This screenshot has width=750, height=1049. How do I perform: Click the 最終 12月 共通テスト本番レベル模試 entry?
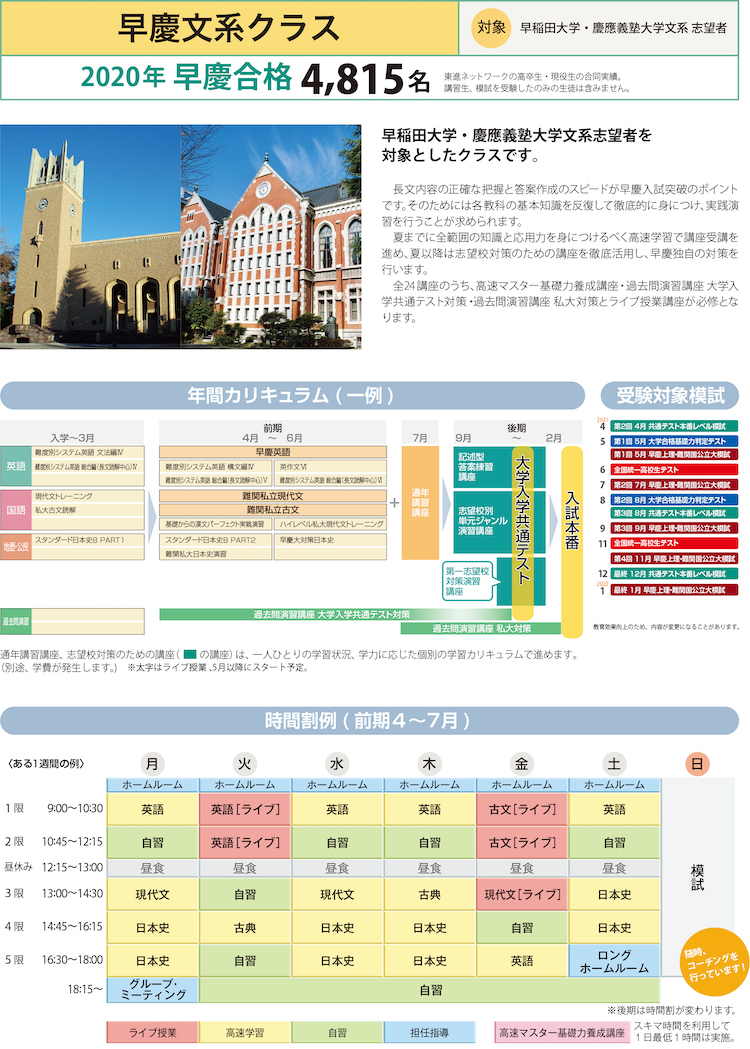point(674,574)
